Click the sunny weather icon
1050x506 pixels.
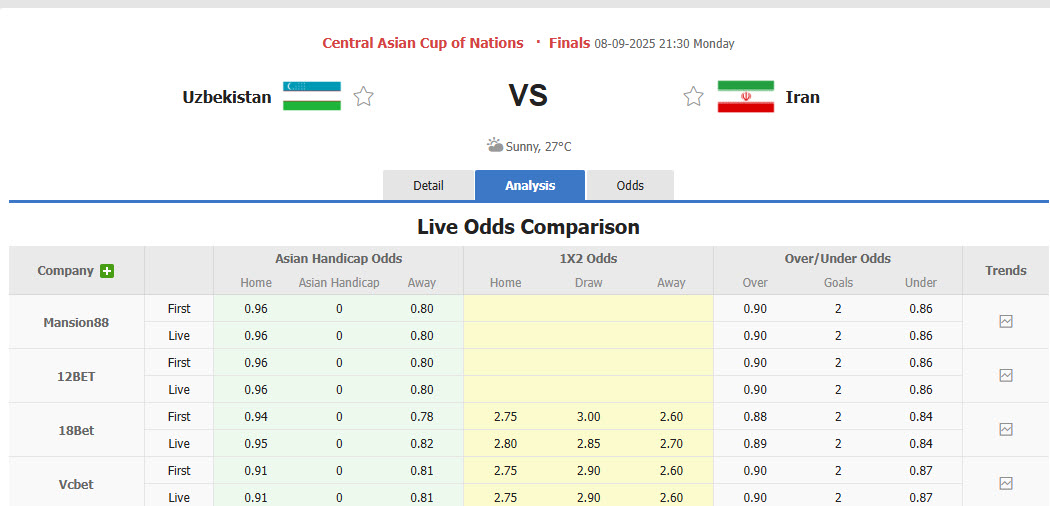coord(495,146)
